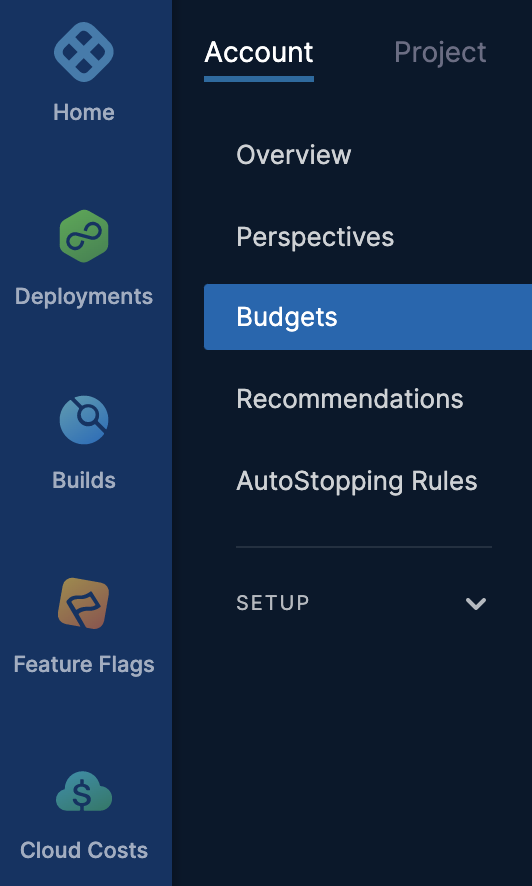Open Recommendations
The height and width of the screenshot is (886, 532).
[x=350, y=399]
